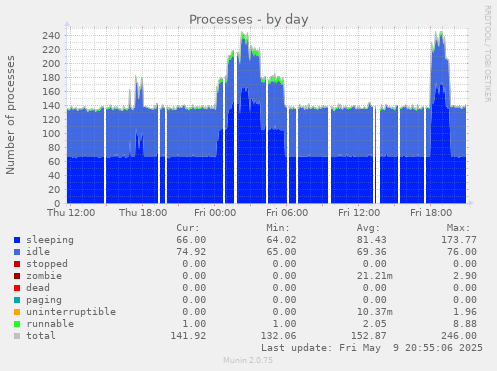The width and height of the screenshot is (497, 371).
Task: Click the 240 y-axis tick label
Action: 51,36
